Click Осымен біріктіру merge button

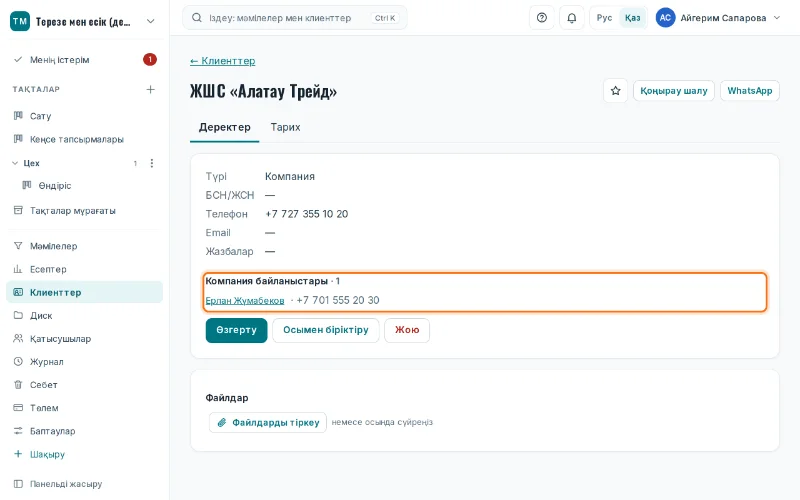[326, 330]
